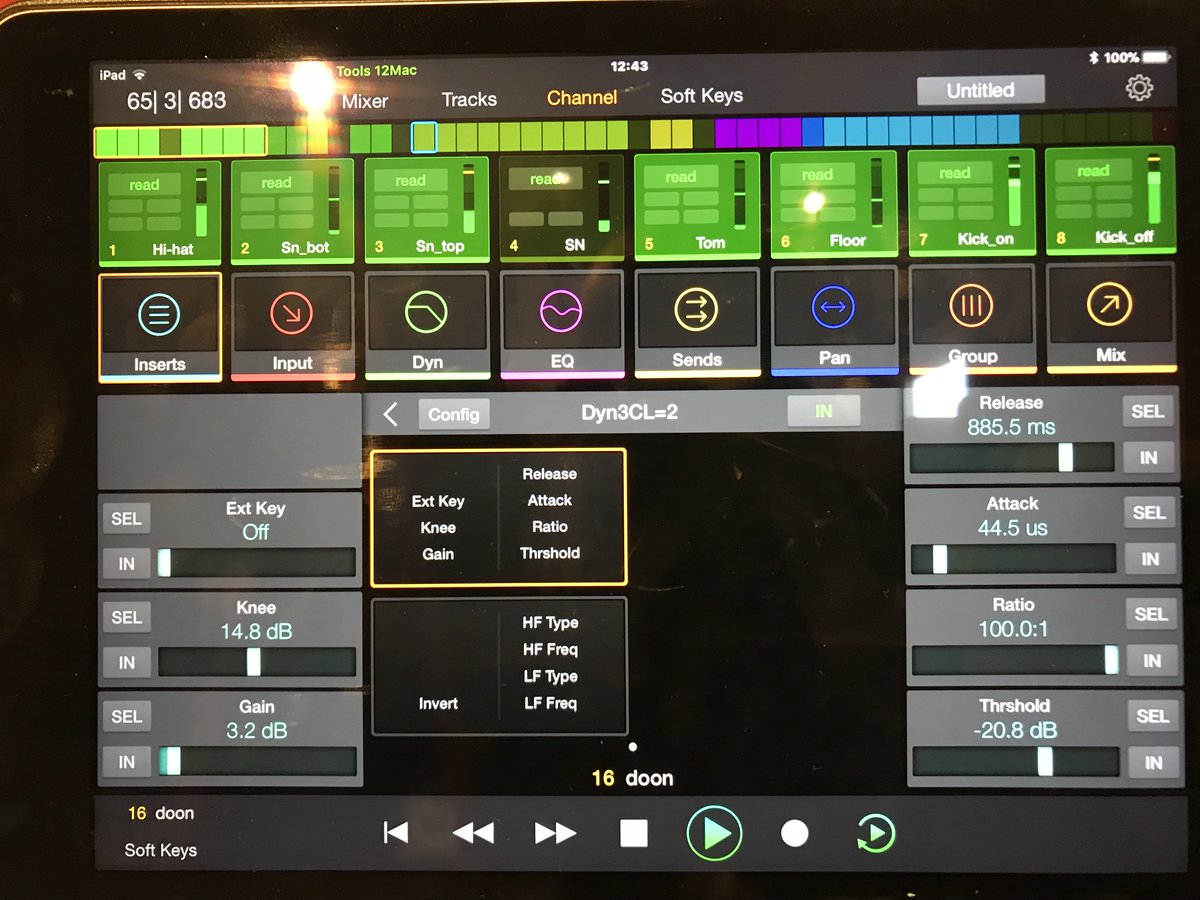Switch to the Channel tab
This screenshot has width=1200, height=900.
point(582,98)
